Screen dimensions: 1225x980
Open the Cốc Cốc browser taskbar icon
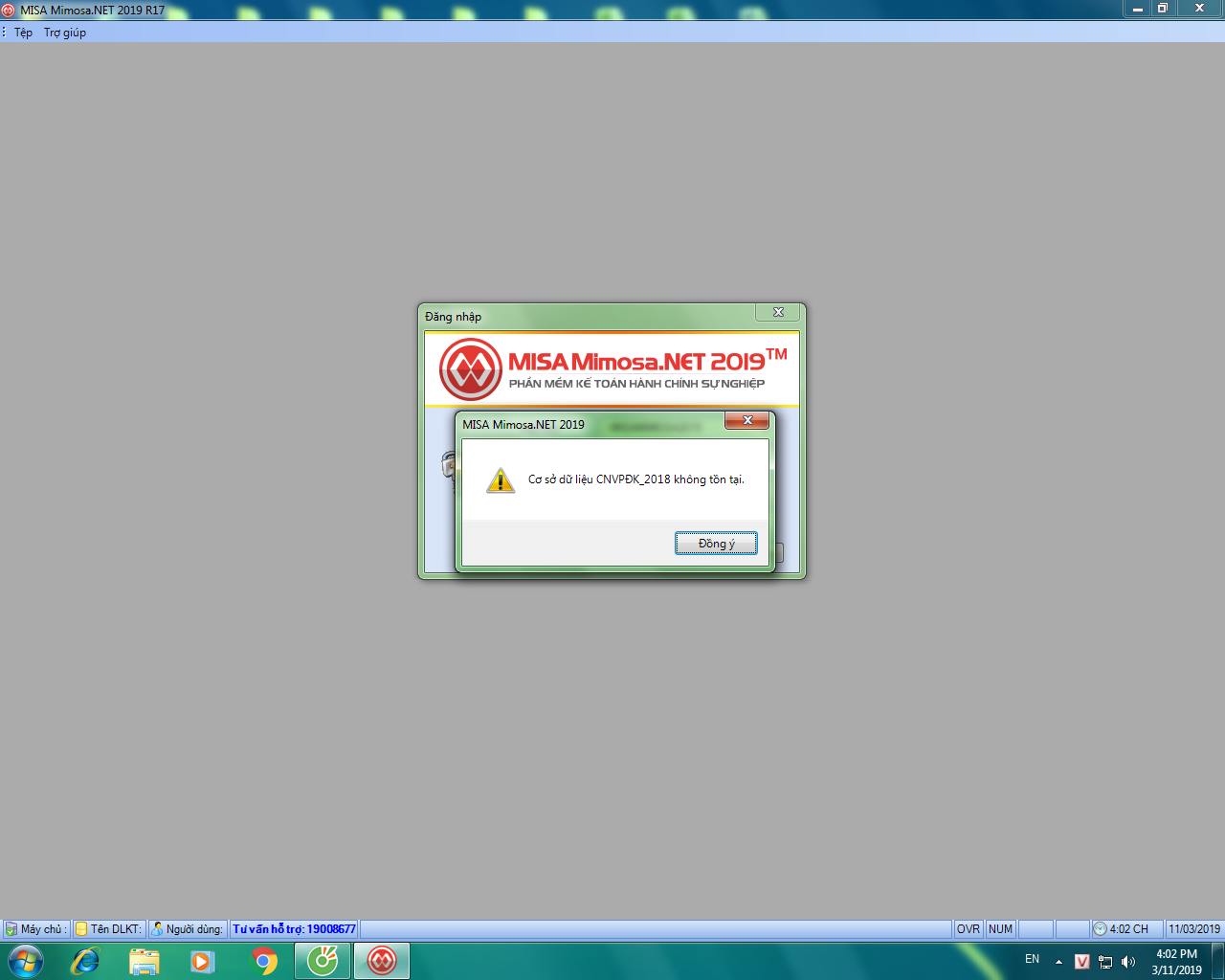click(323, 961)
